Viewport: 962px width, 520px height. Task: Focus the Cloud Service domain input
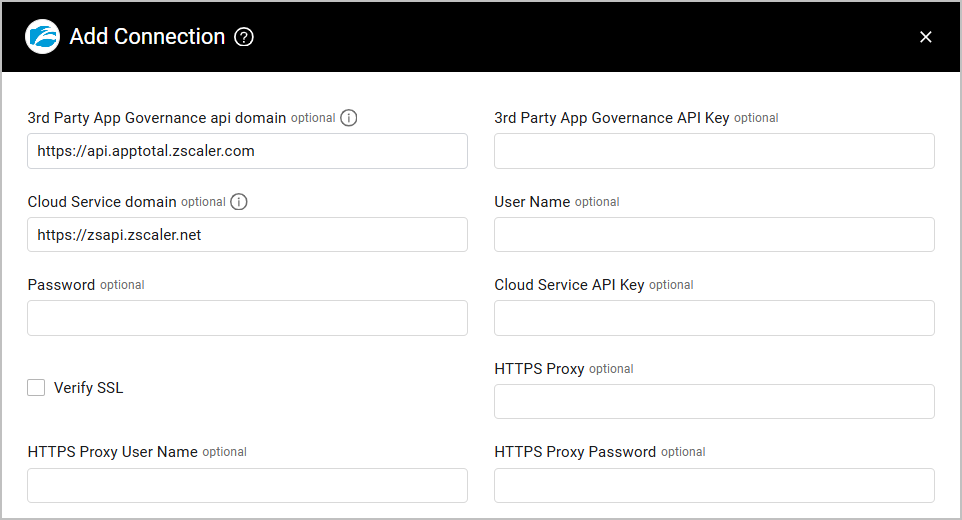[247, 235]
